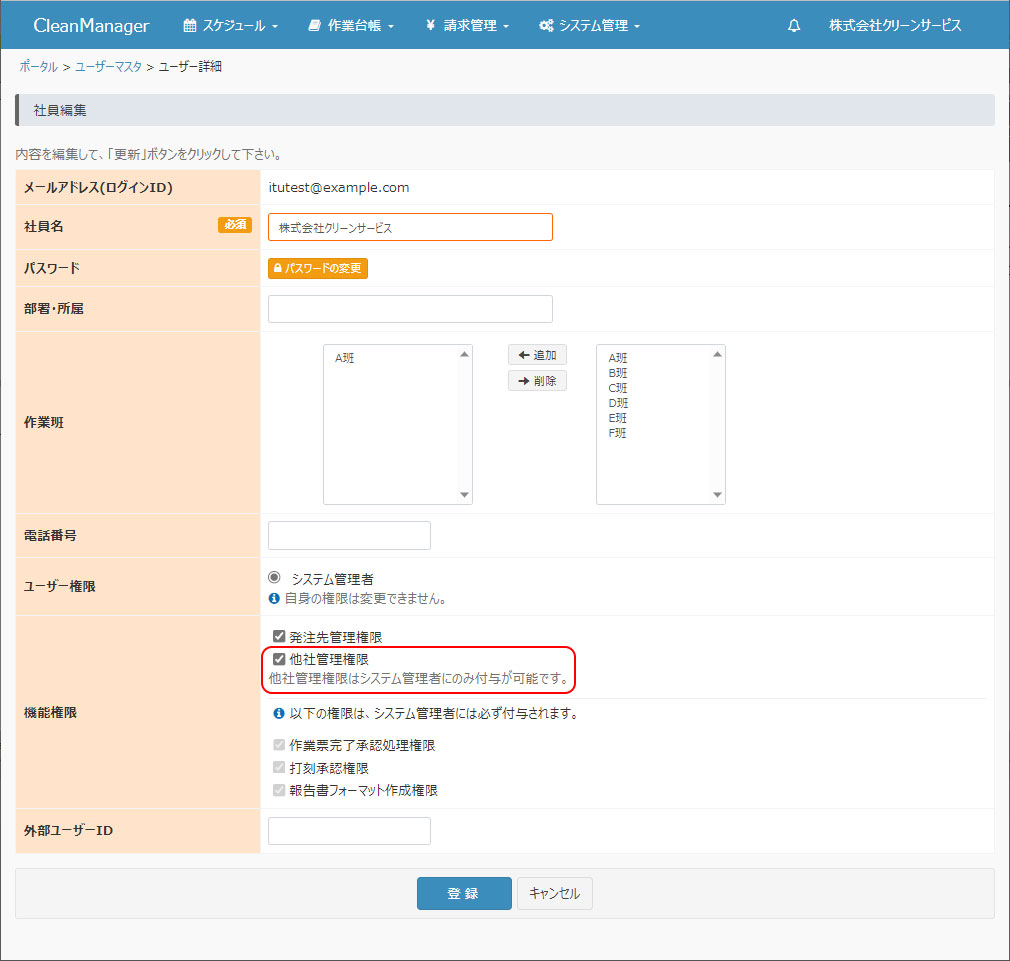Expand the 作業台帳 menu
The width and height of the screenshot is (1010, 961).
[351, 26]
